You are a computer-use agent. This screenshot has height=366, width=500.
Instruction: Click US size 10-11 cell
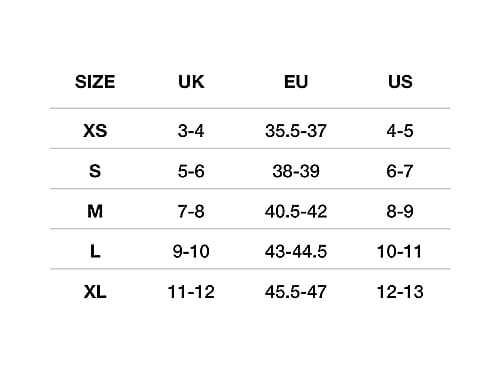tap(399, 251)
